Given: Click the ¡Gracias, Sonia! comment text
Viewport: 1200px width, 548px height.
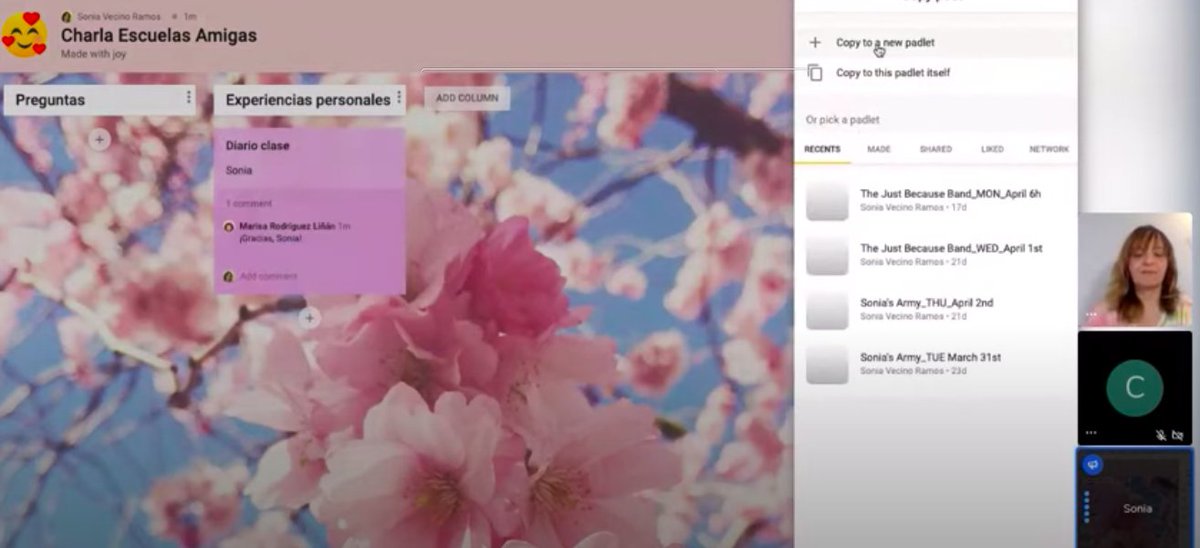Looking at the screenshot, I should (x=269, y=239).
